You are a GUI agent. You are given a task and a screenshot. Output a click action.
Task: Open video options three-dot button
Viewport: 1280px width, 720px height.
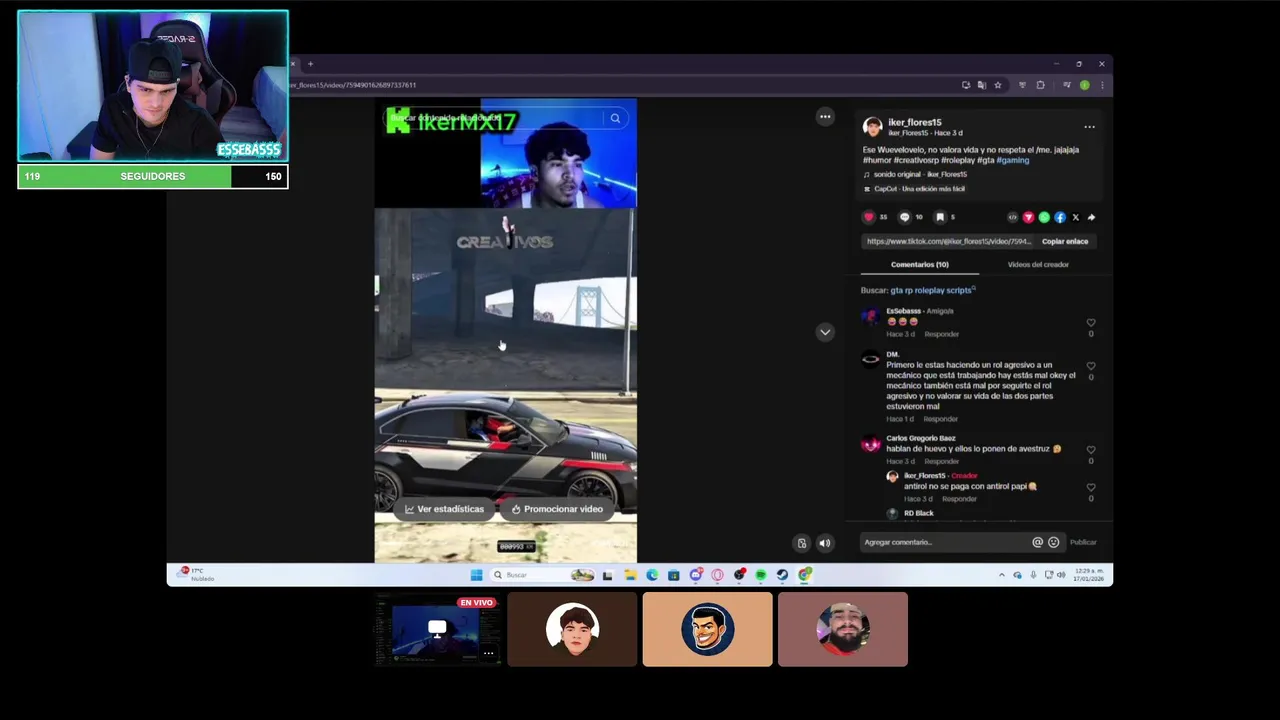pyautogui.click(x=825, y=117)
